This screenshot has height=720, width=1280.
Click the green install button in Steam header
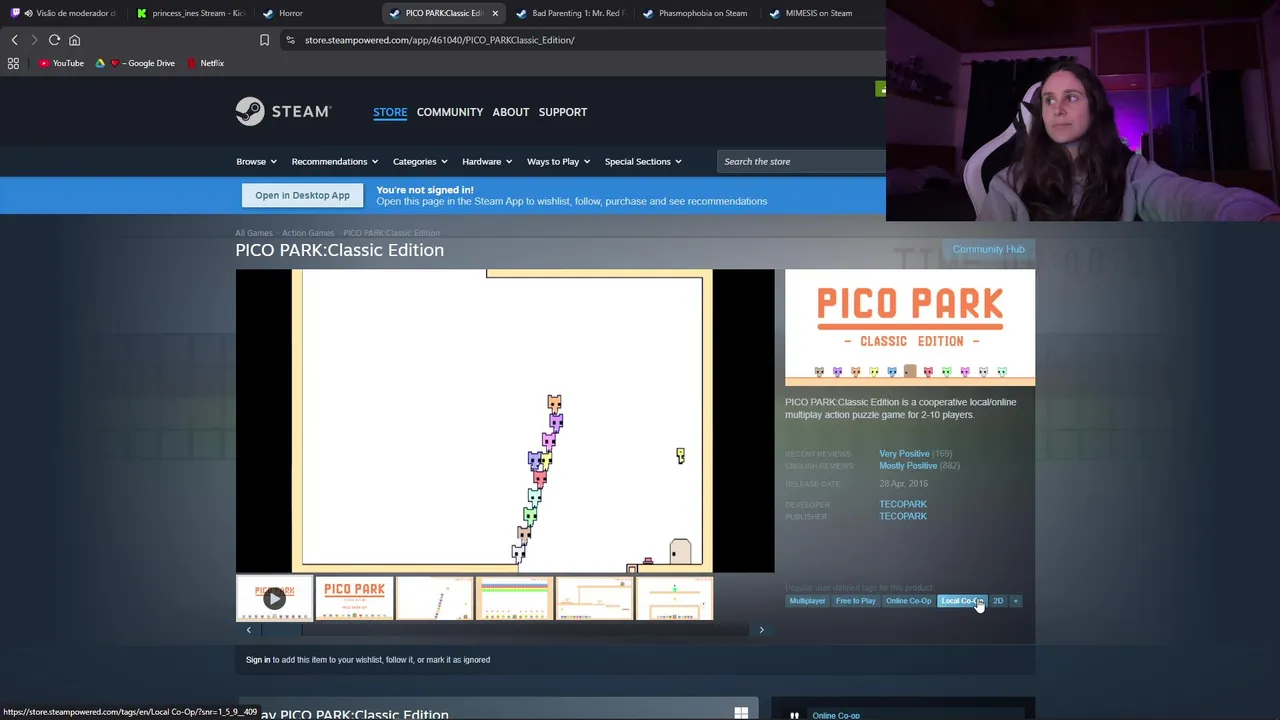tap(881, 90)
